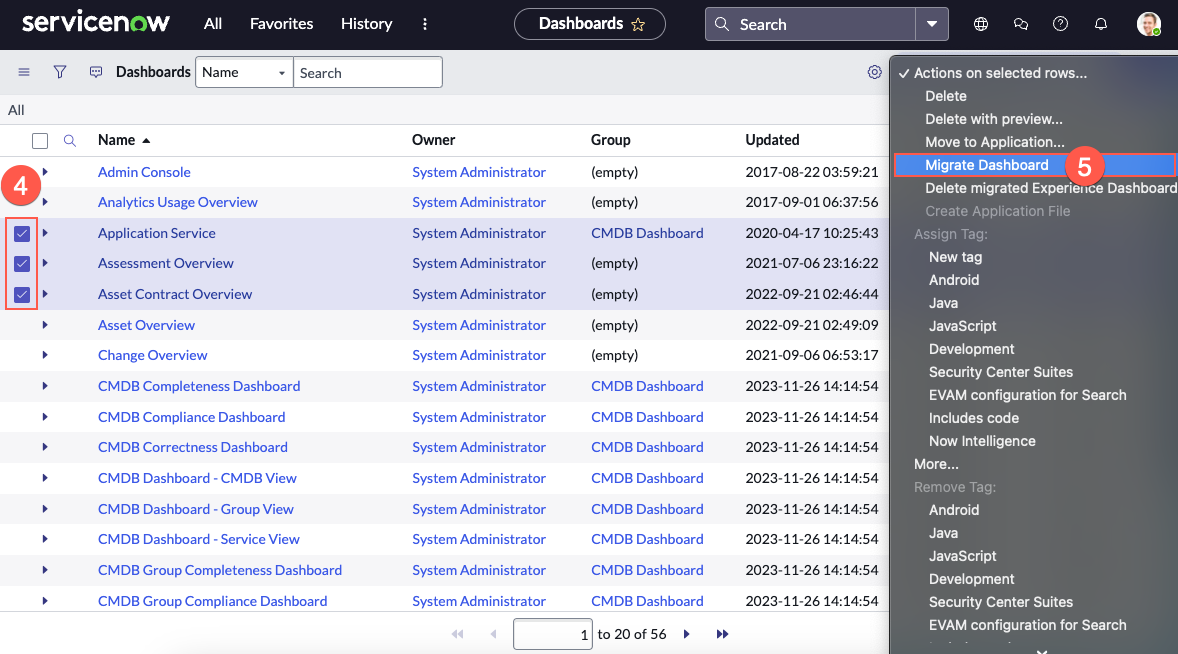Select Delete from actions menu

[x=946, y=96]
